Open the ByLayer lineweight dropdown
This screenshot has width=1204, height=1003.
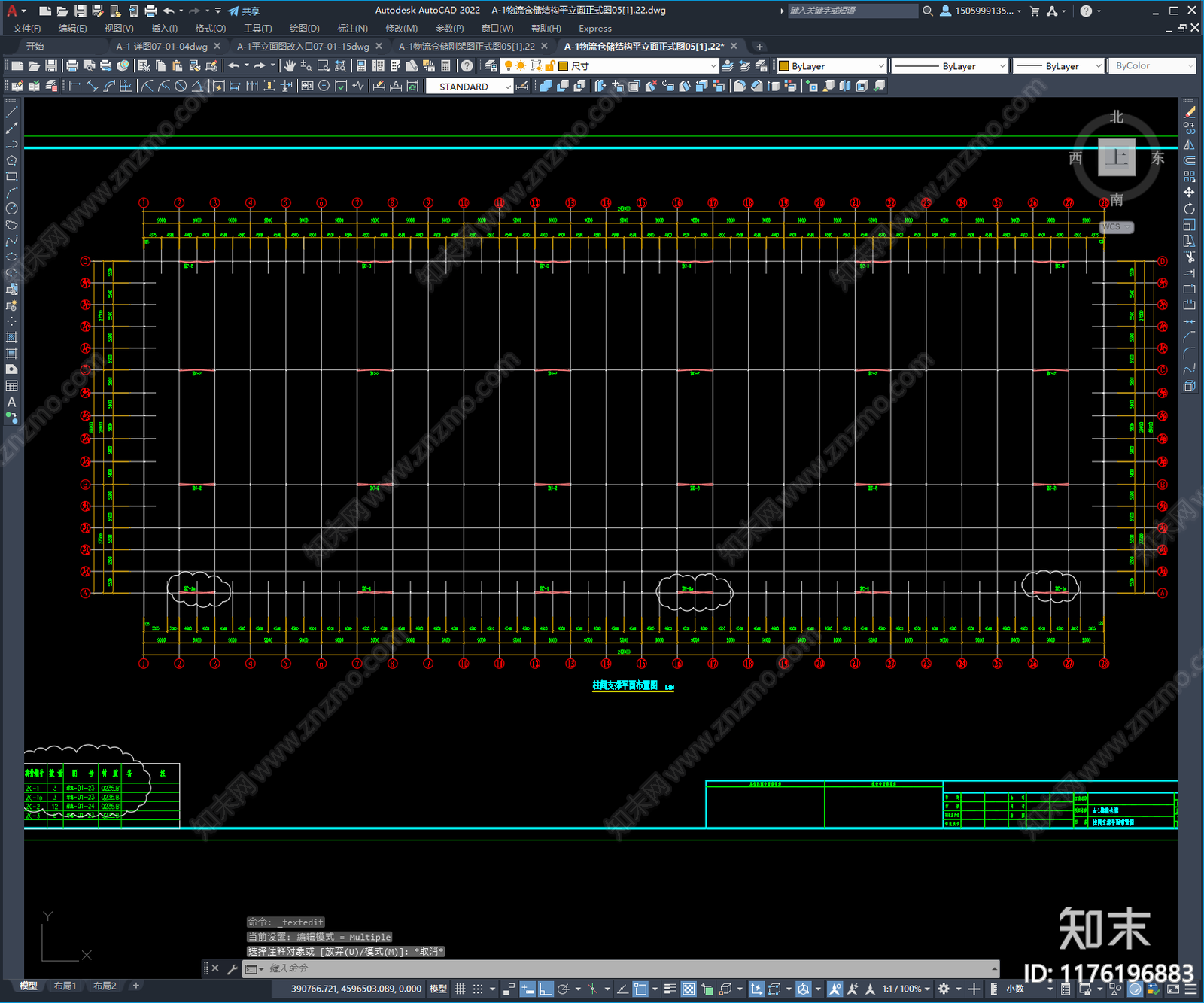(1057, 66)
